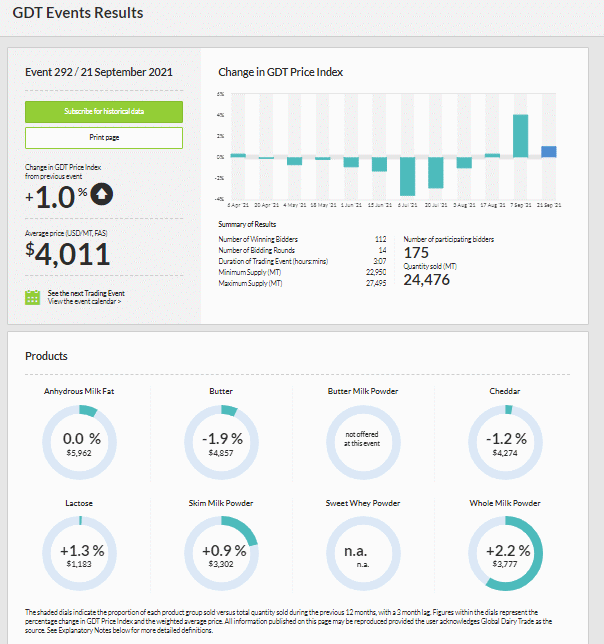
Task: Click the Products section heading
Action: [x=46, y=356]
